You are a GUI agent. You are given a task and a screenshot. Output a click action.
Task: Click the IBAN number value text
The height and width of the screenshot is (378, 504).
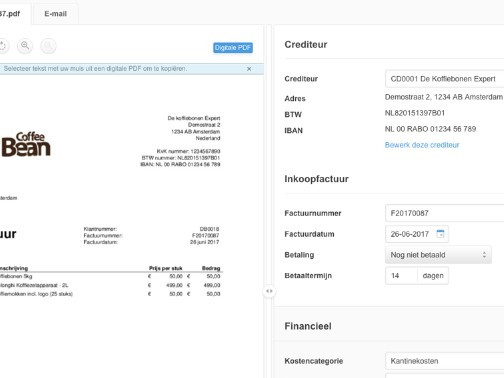[x=430, y=129]
